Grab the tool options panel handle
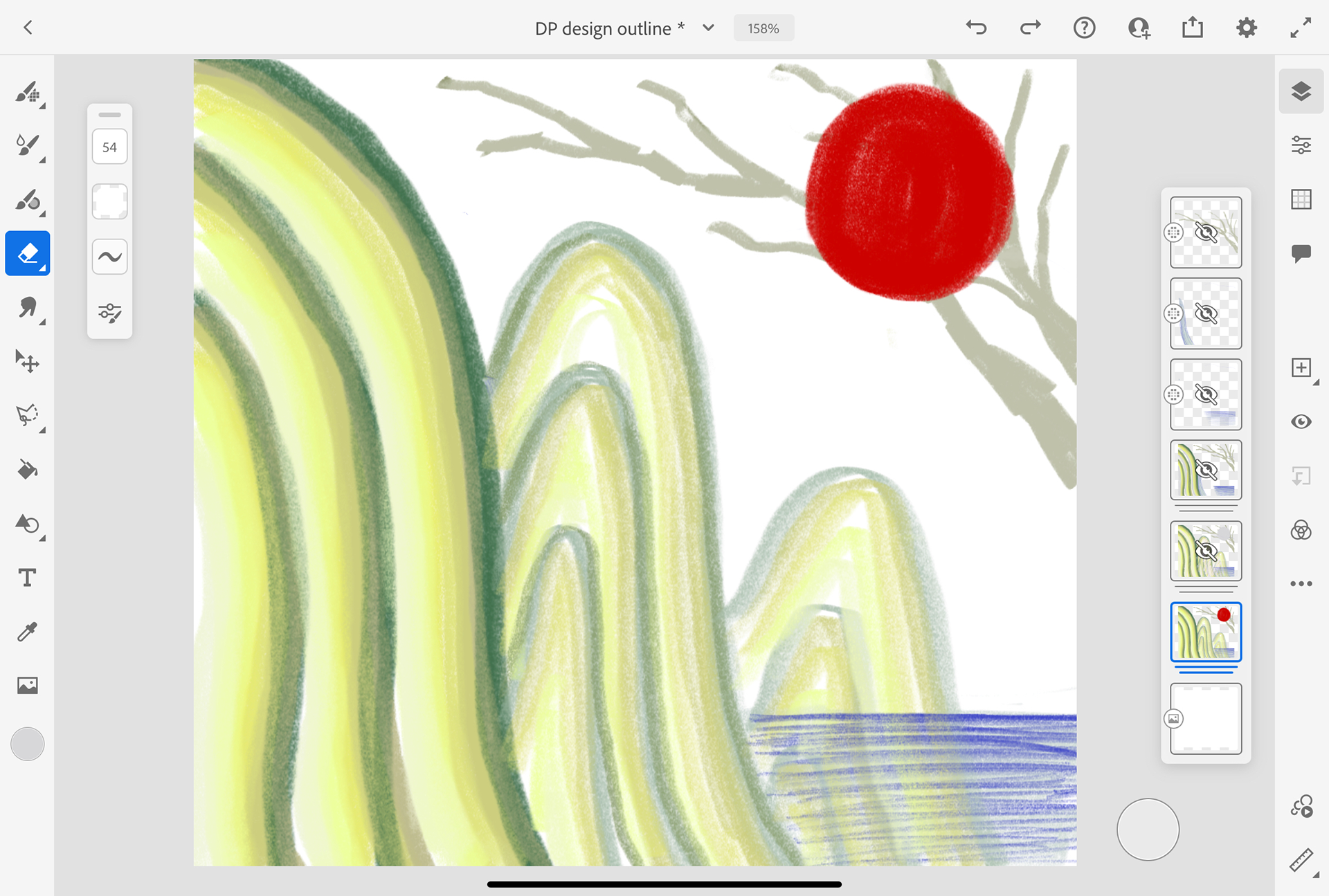This screenshot has width=1329, height=896. [x=109, y=115]
